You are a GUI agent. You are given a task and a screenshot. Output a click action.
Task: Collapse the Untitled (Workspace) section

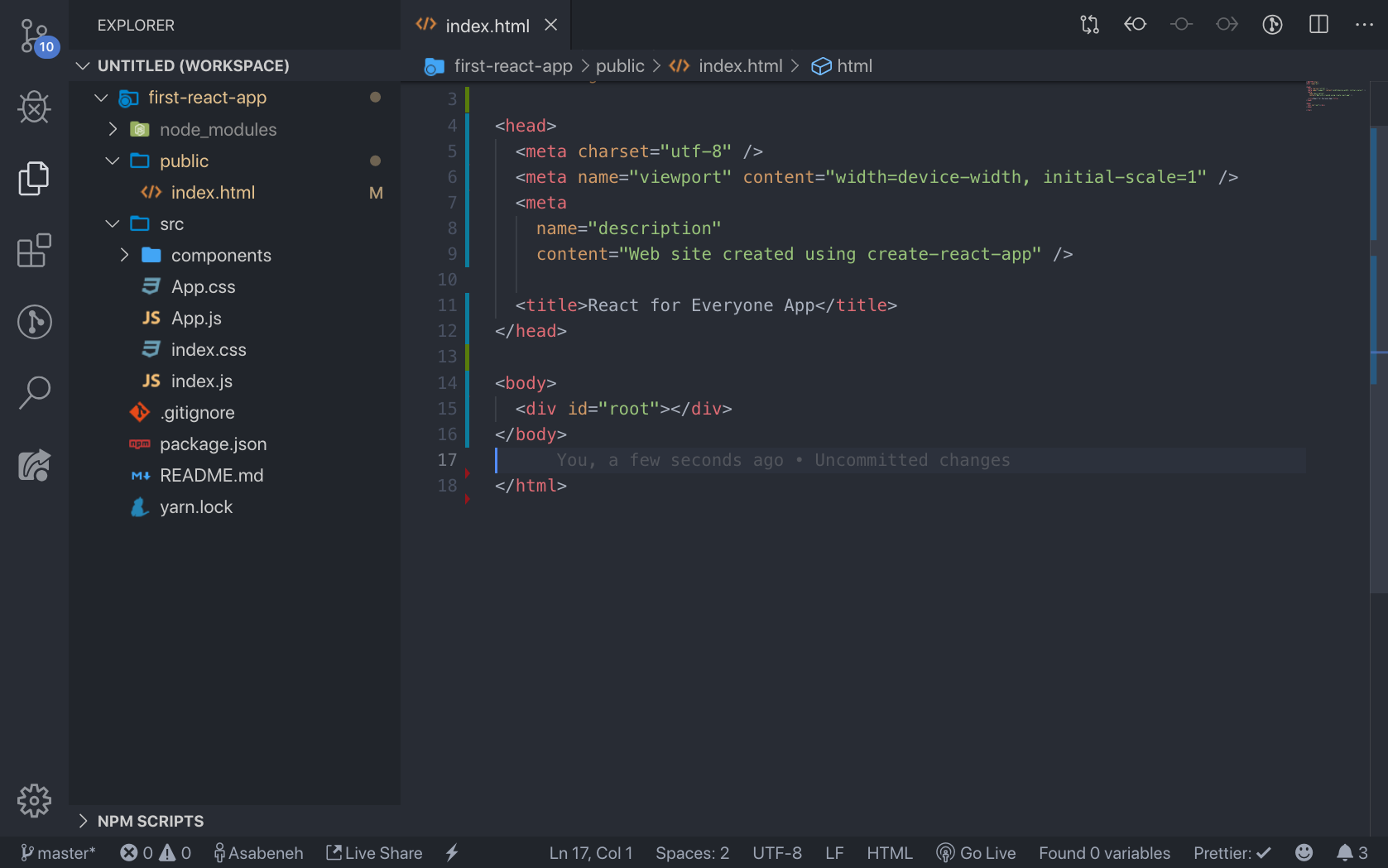[235, 65]
